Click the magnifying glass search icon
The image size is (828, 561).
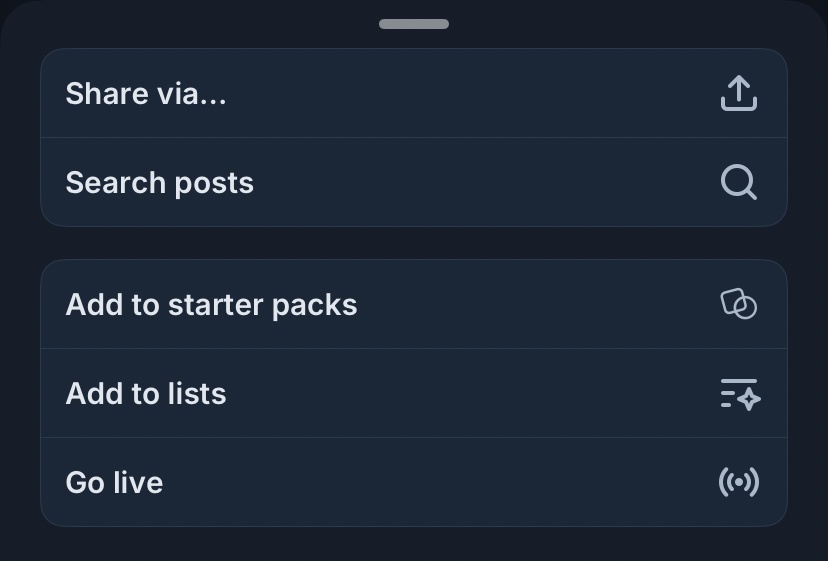[x=738, y=183]
